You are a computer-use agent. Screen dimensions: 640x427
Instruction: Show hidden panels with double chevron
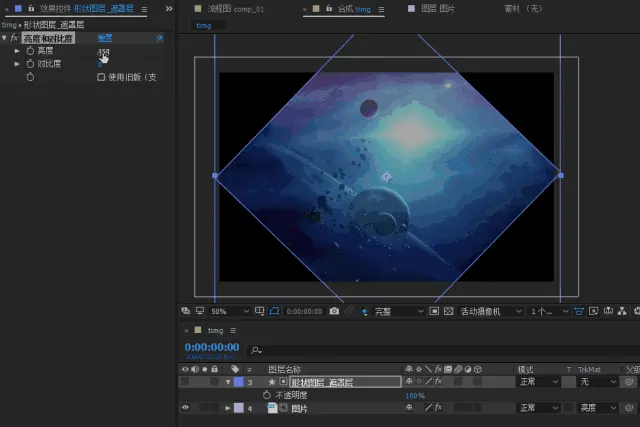(169, 9)
